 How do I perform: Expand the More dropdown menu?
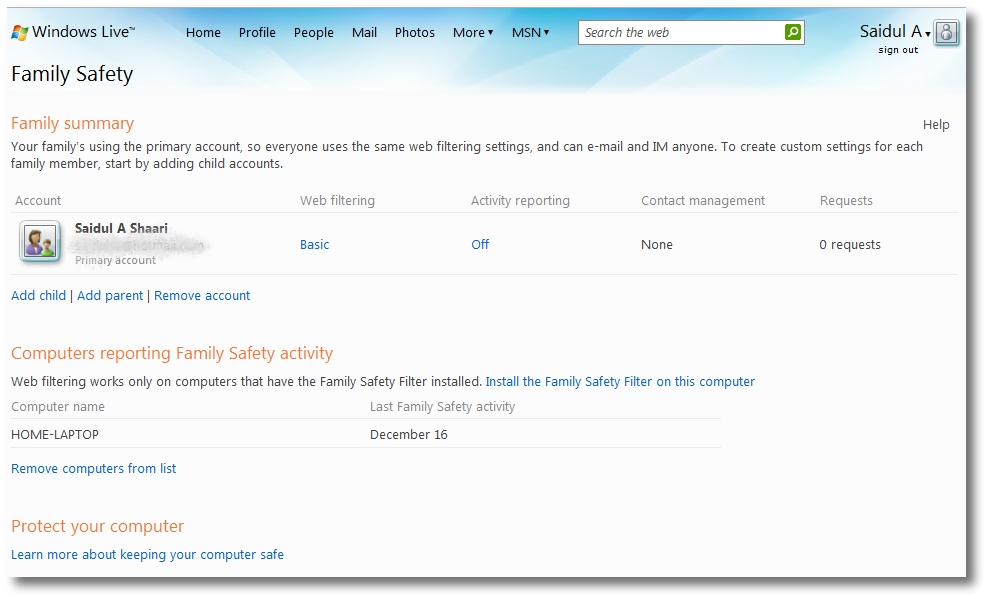click(x=472, y=32)
